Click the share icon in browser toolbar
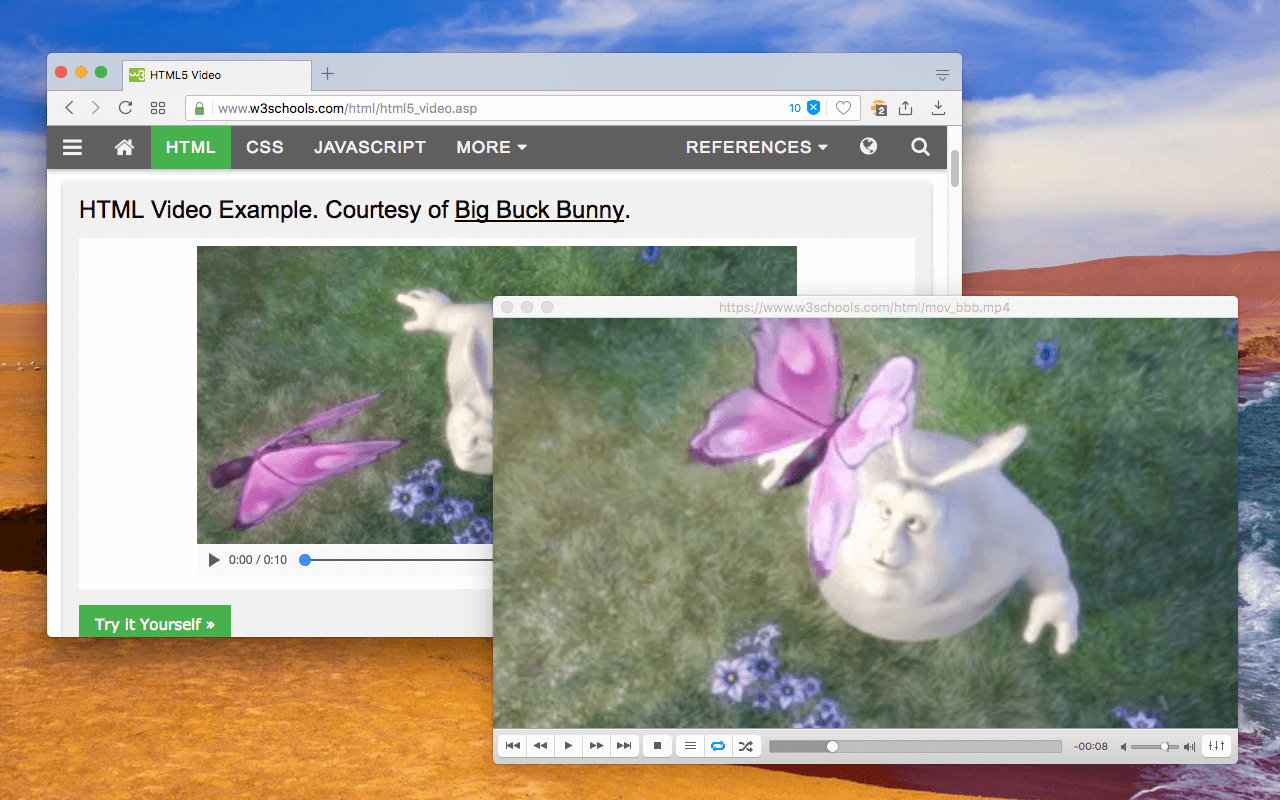 (x=906, y=108)
